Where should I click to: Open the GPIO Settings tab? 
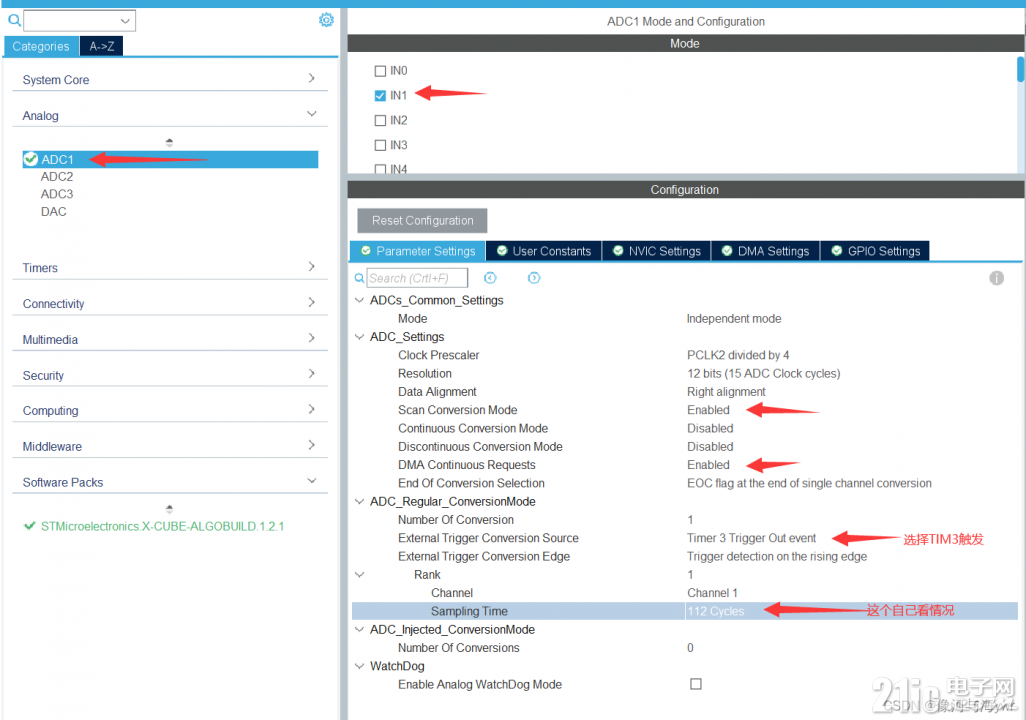[876, 251]
